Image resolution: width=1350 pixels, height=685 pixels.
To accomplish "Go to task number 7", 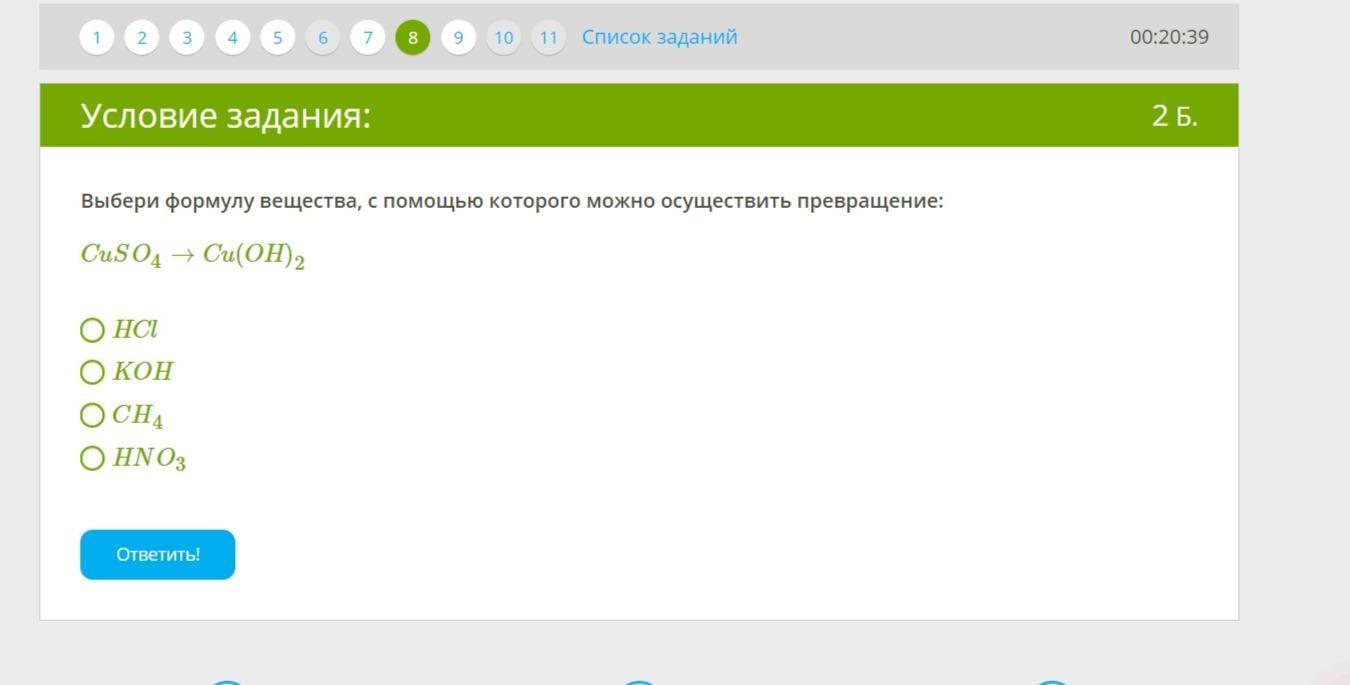I will [368, 38].
